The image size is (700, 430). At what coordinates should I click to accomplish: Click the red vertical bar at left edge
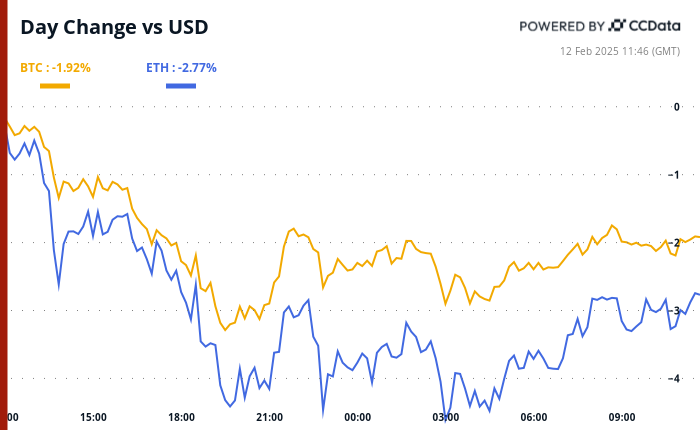(x=3, y=215)
